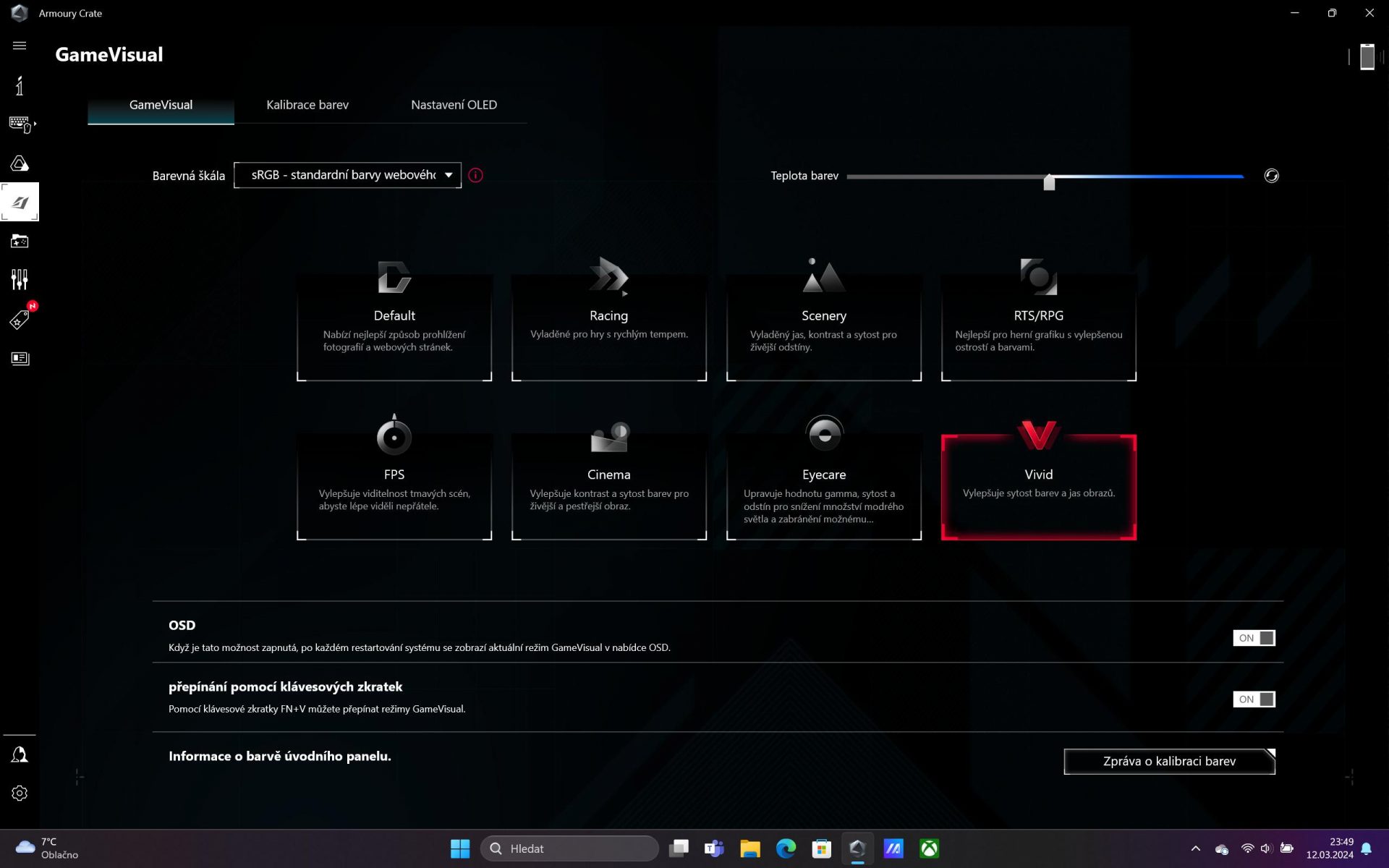Screen dimensions: 1389x868
Task: Adjust the Teplota barev slider handle
Action: point(1049,182)
